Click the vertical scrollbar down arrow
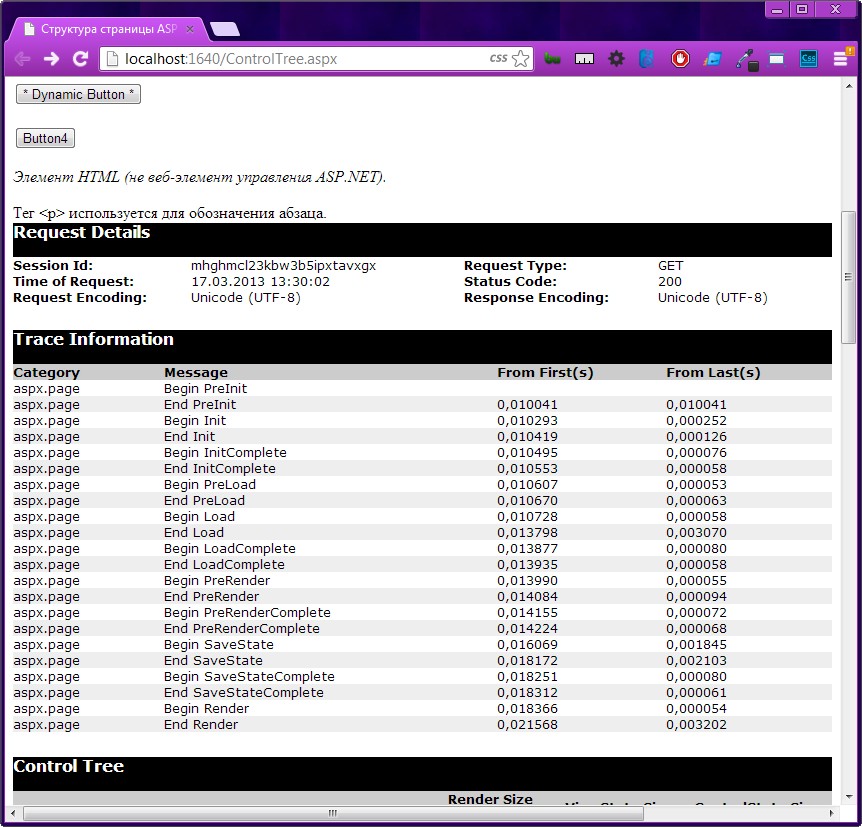This screenshot has height=827, width=862. click(848, 797)
